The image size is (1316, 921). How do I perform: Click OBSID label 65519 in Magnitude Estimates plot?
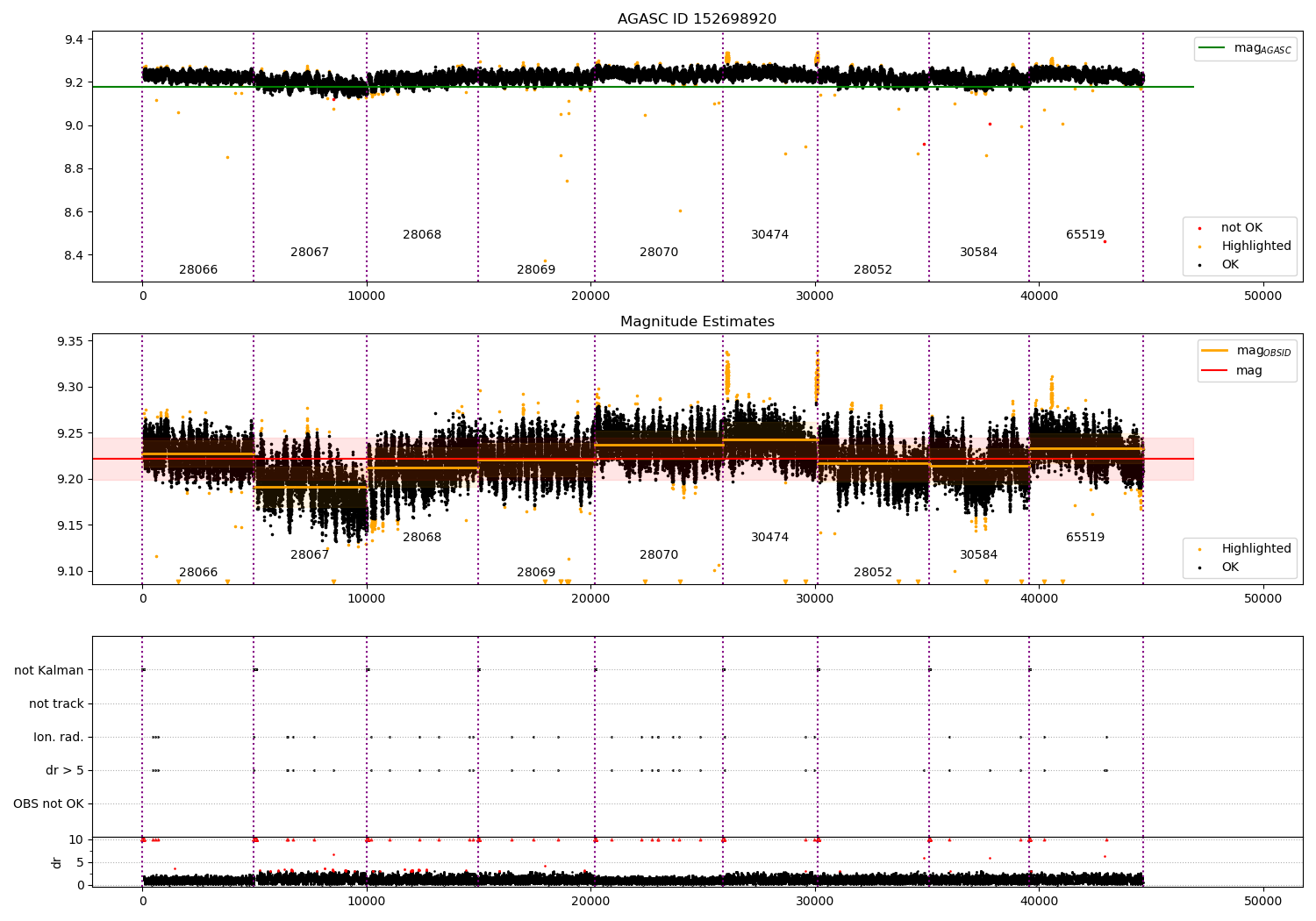(1085, 538)
